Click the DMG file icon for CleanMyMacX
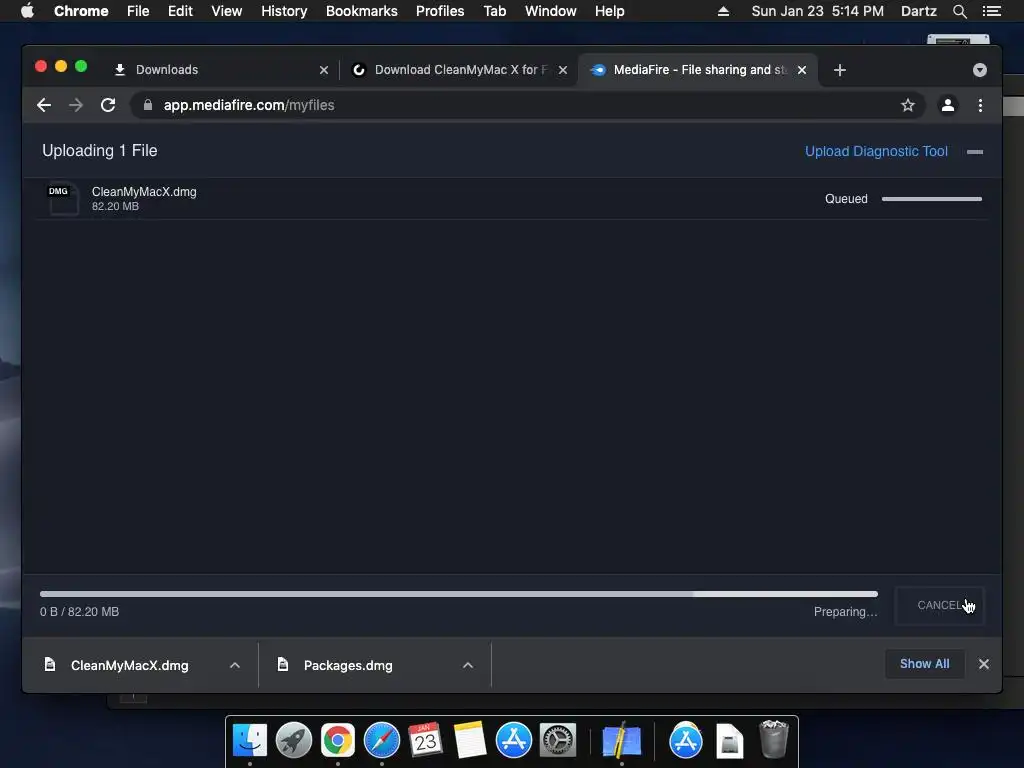Viewport: 1024px width, 768px height. (x=63, y=199)
